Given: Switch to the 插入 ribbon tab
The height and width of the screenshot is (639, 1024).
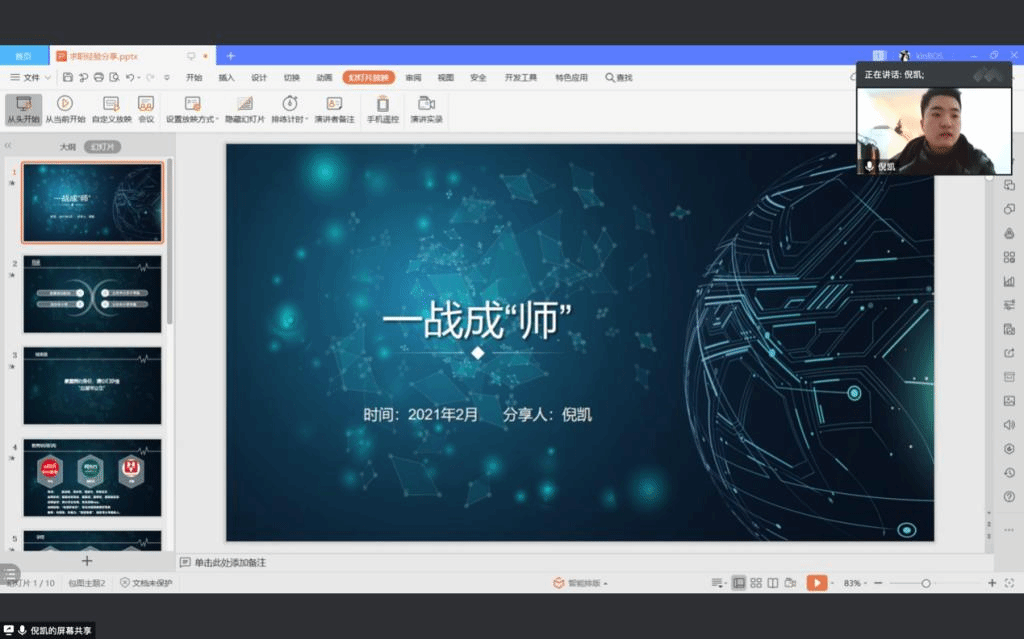Looking at the screenshot, I should coord(227,78).
